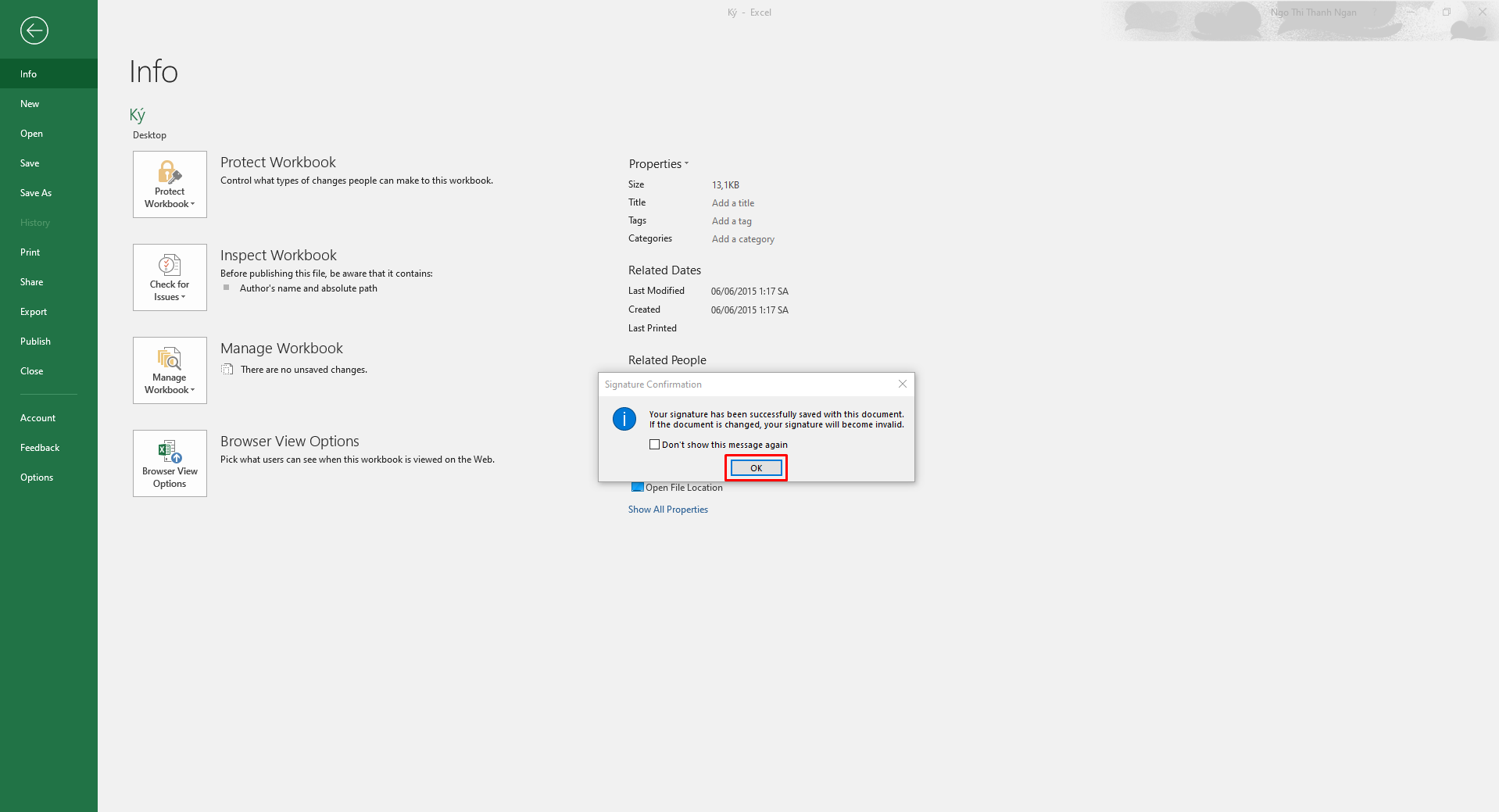Expand the Properties dropdown
1499x812 pixels.
[659, 164]
